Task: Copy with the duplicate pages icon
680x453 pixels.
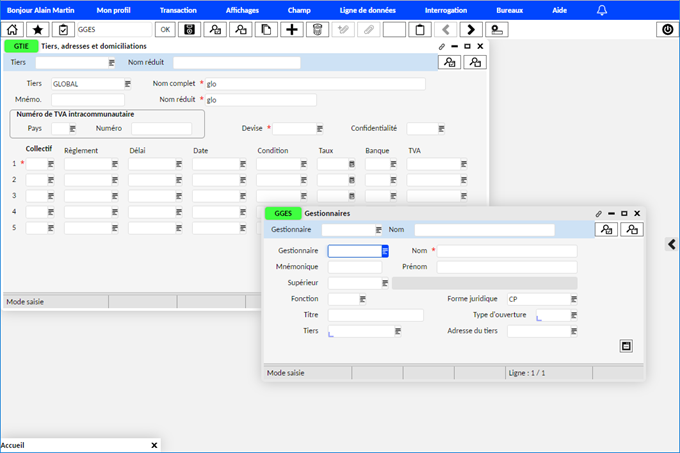Action: click(x=266, y=29)
